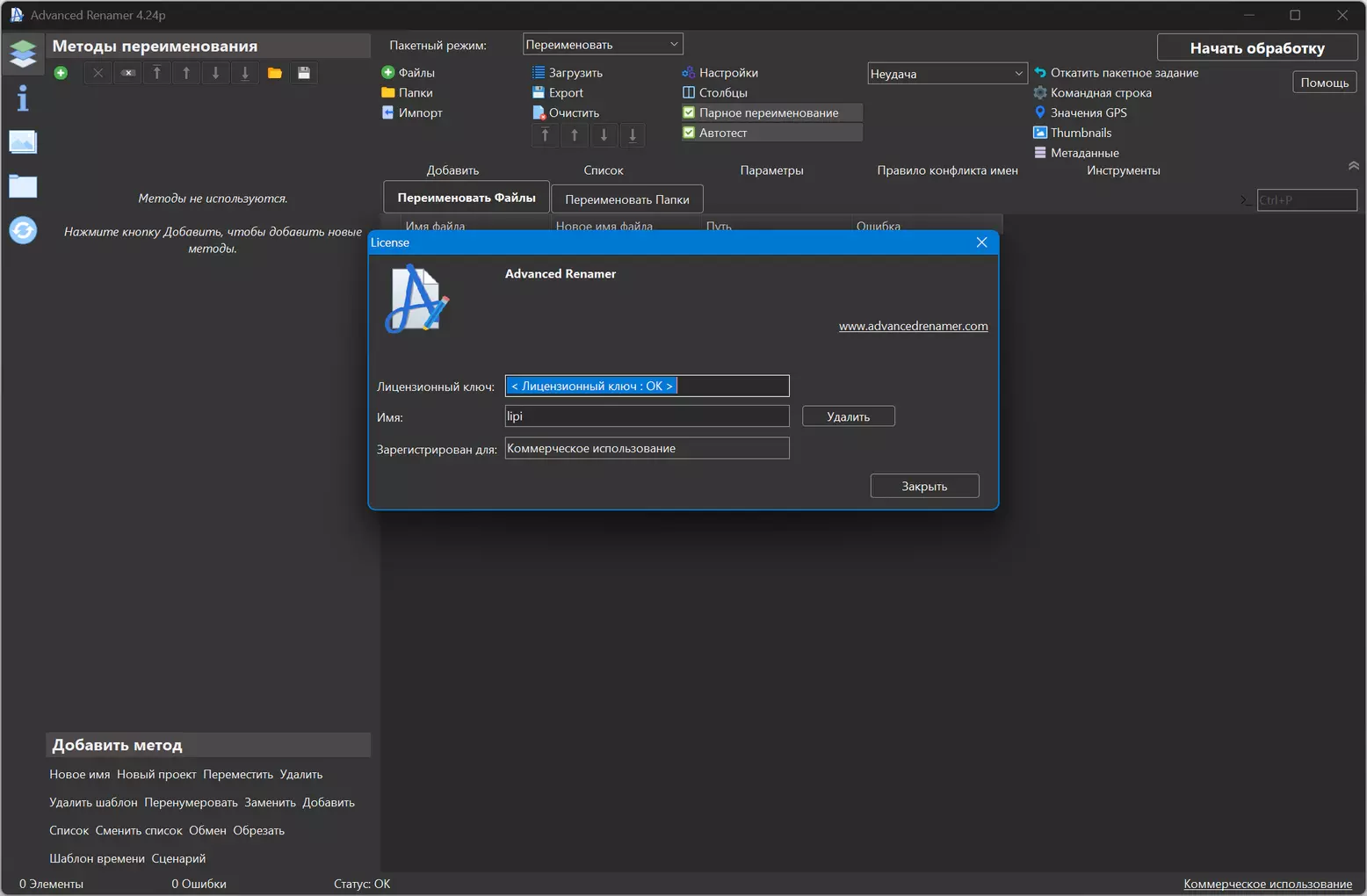
Task: Save methods with the floppy disk icon
Action: point(304,73)
